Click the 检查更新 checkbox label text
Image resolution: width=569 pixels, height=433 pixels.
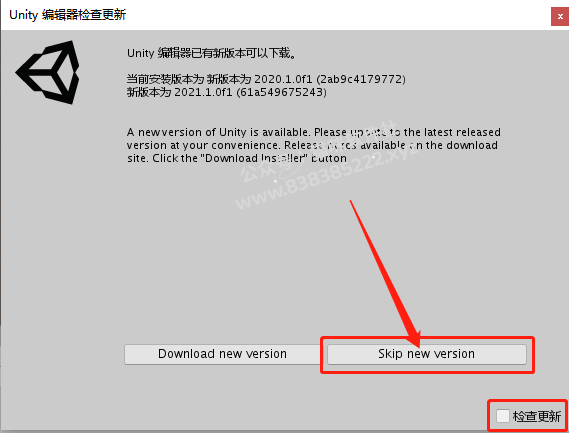[537, 416]
